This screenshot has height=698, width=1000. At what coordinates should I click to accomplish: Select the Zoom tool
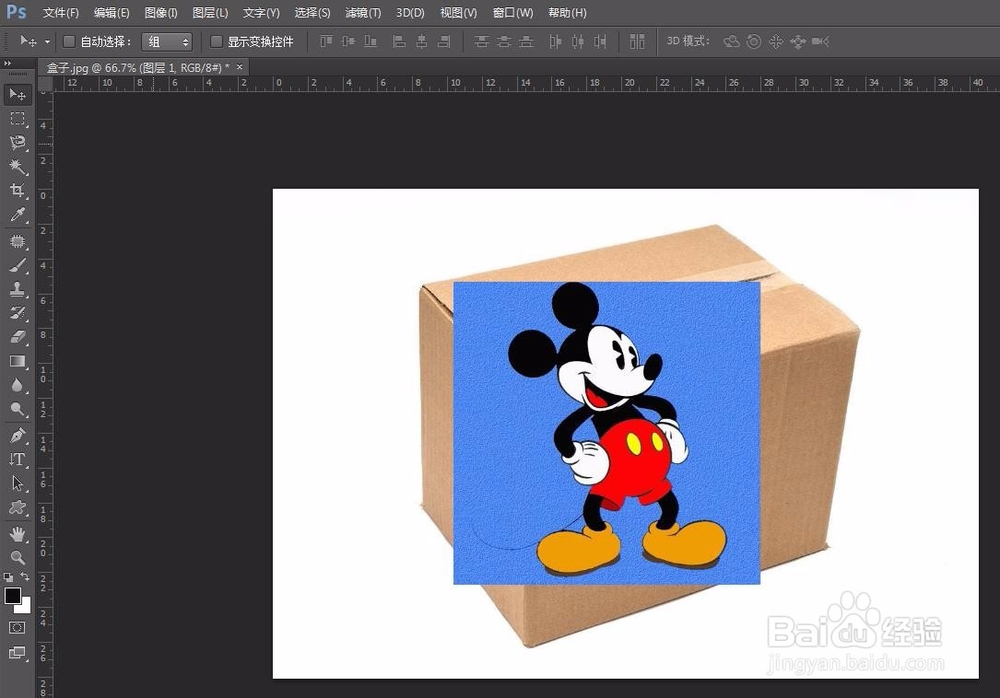click(x=17, y=558)
